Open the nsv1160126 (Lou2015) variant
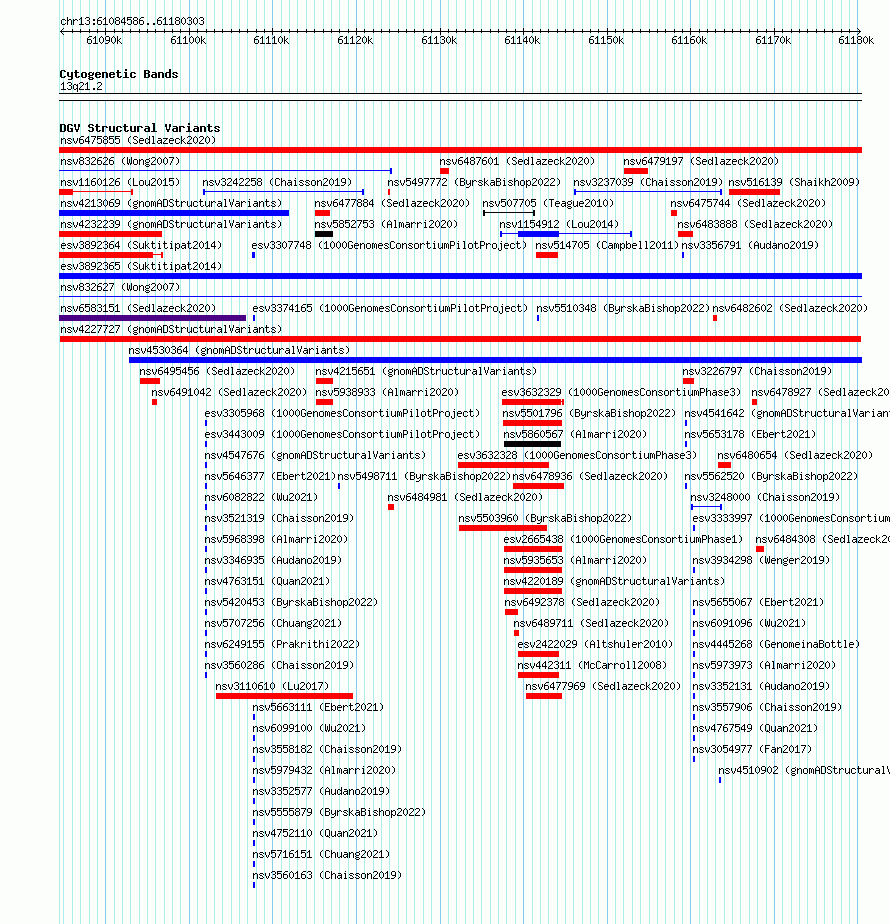890x924 pixels. (120, 183)
